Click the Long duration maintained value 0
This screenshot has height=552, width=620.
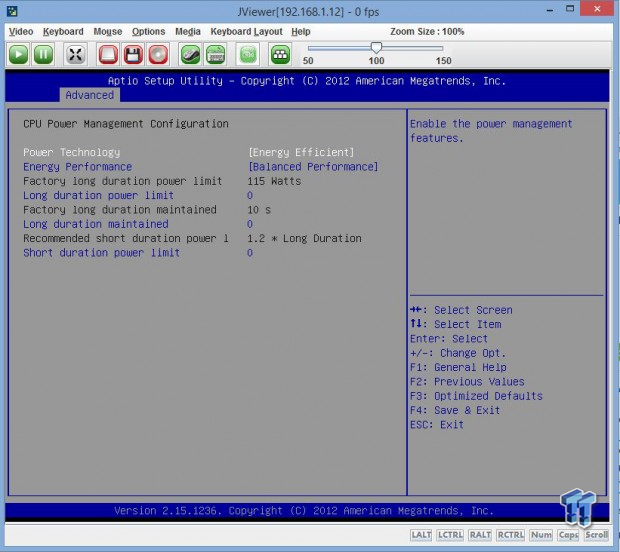(x=250, y=224)
